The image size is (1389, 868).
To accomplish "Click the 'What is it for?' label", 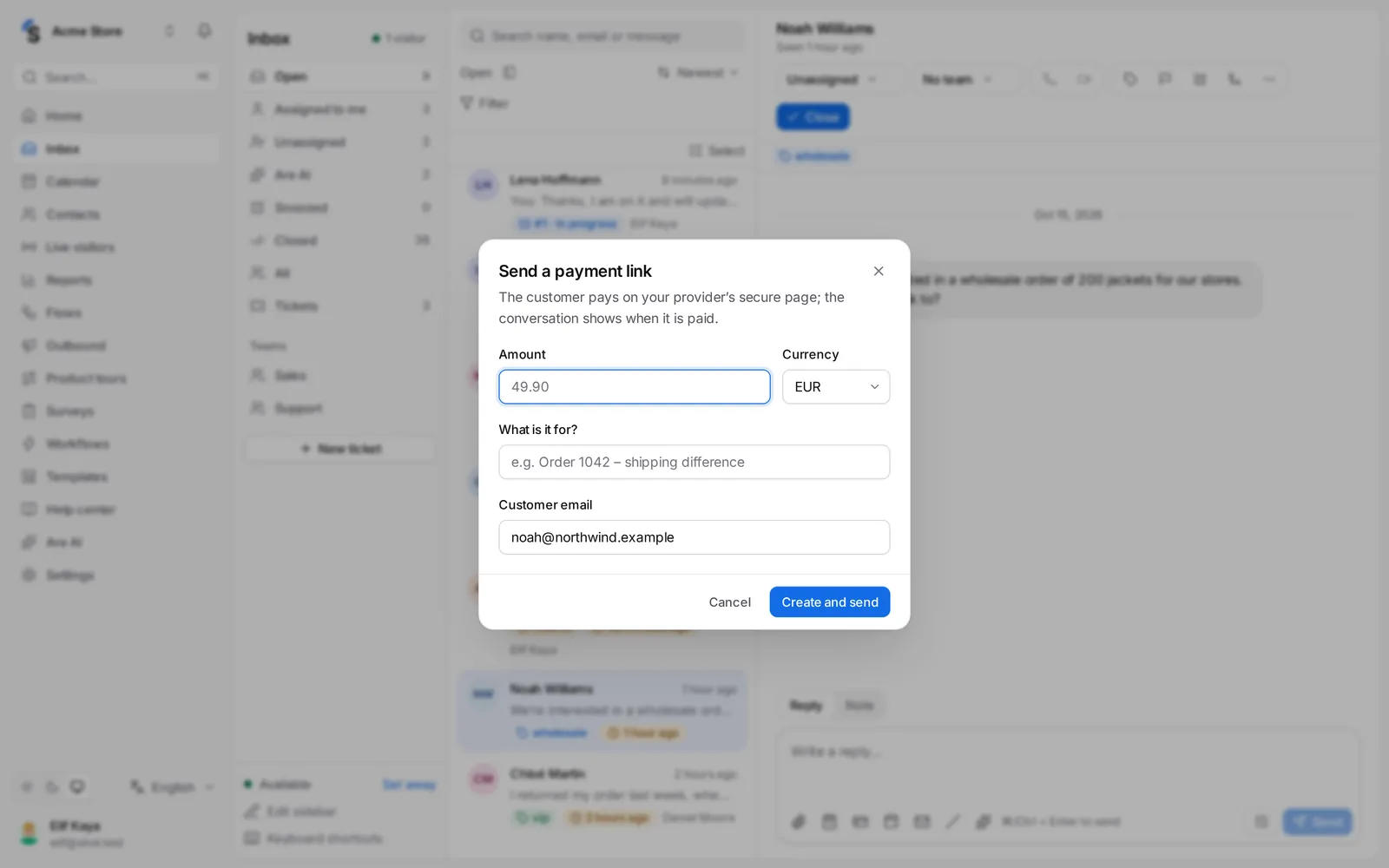I will coord(537,430).
